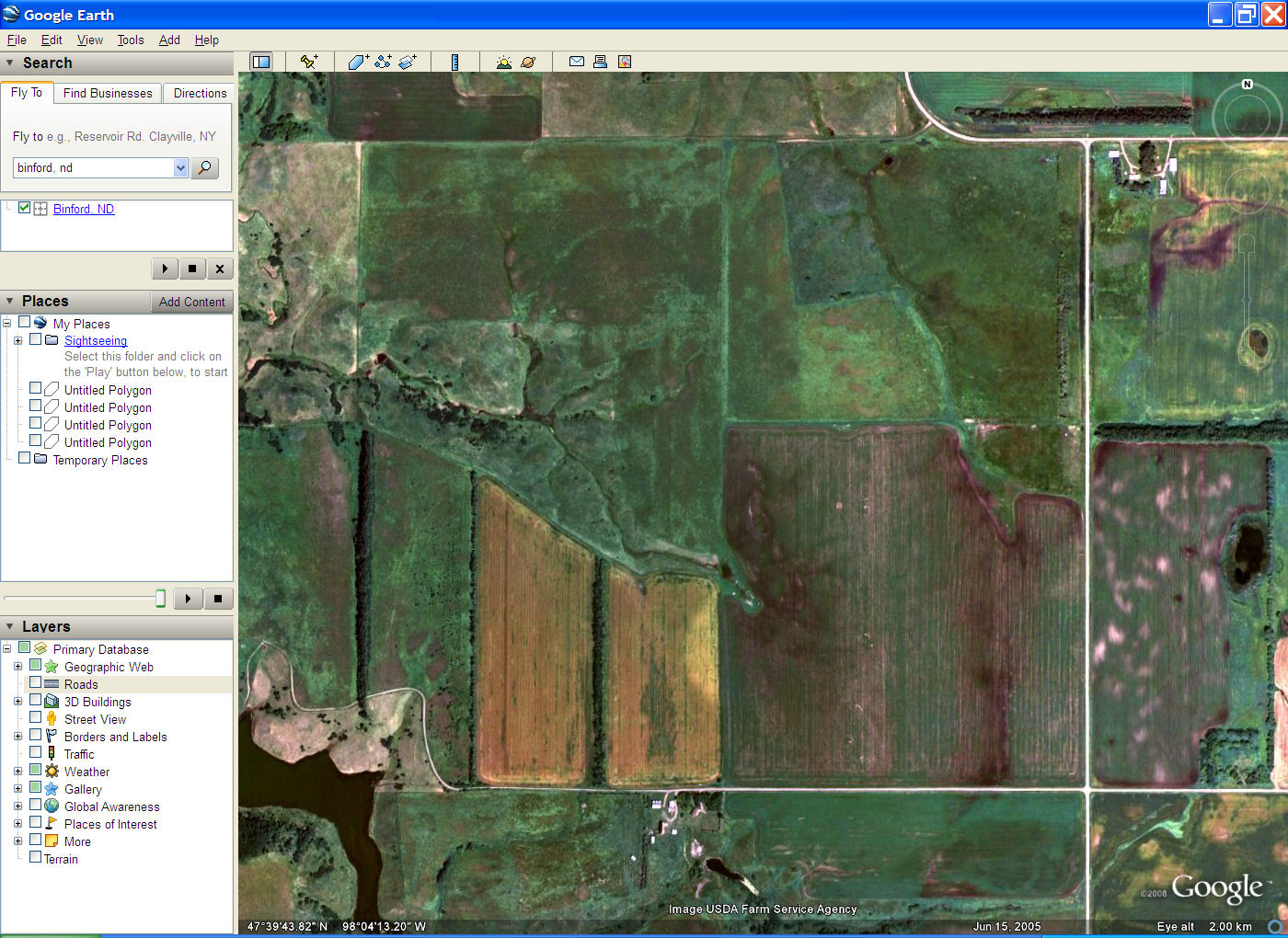Click the search magnifying glass button
Screen dimensions: 1288x938
204,167
